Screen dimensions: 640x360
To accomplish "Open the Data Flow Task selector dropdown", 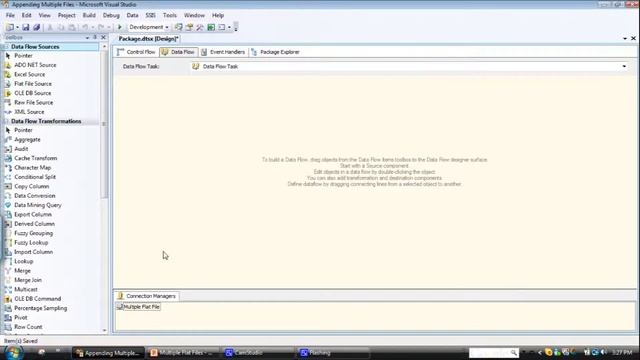I will 624,67.
